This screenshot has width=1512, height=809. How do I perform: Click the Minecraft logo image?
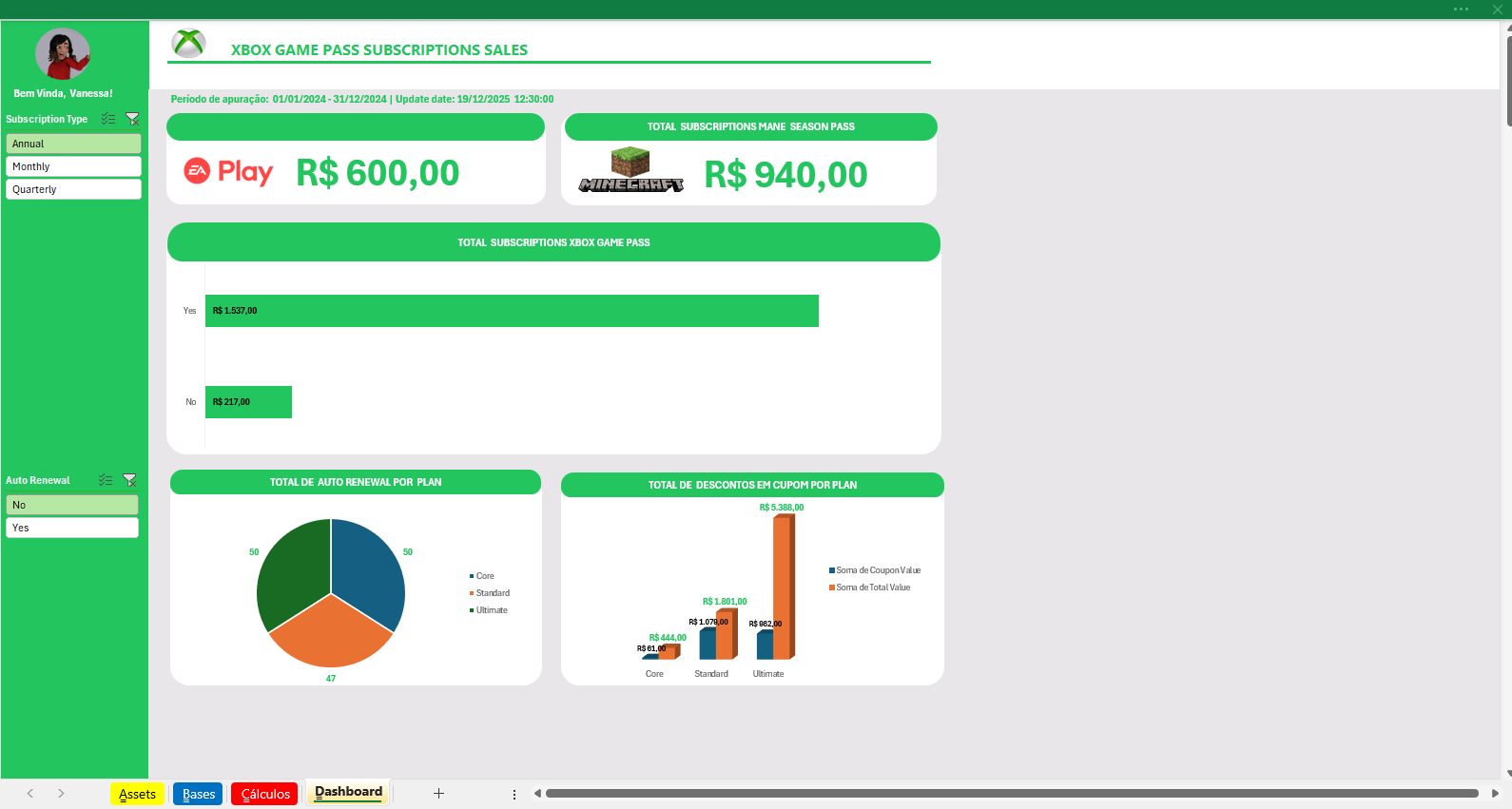click(630, 170)
